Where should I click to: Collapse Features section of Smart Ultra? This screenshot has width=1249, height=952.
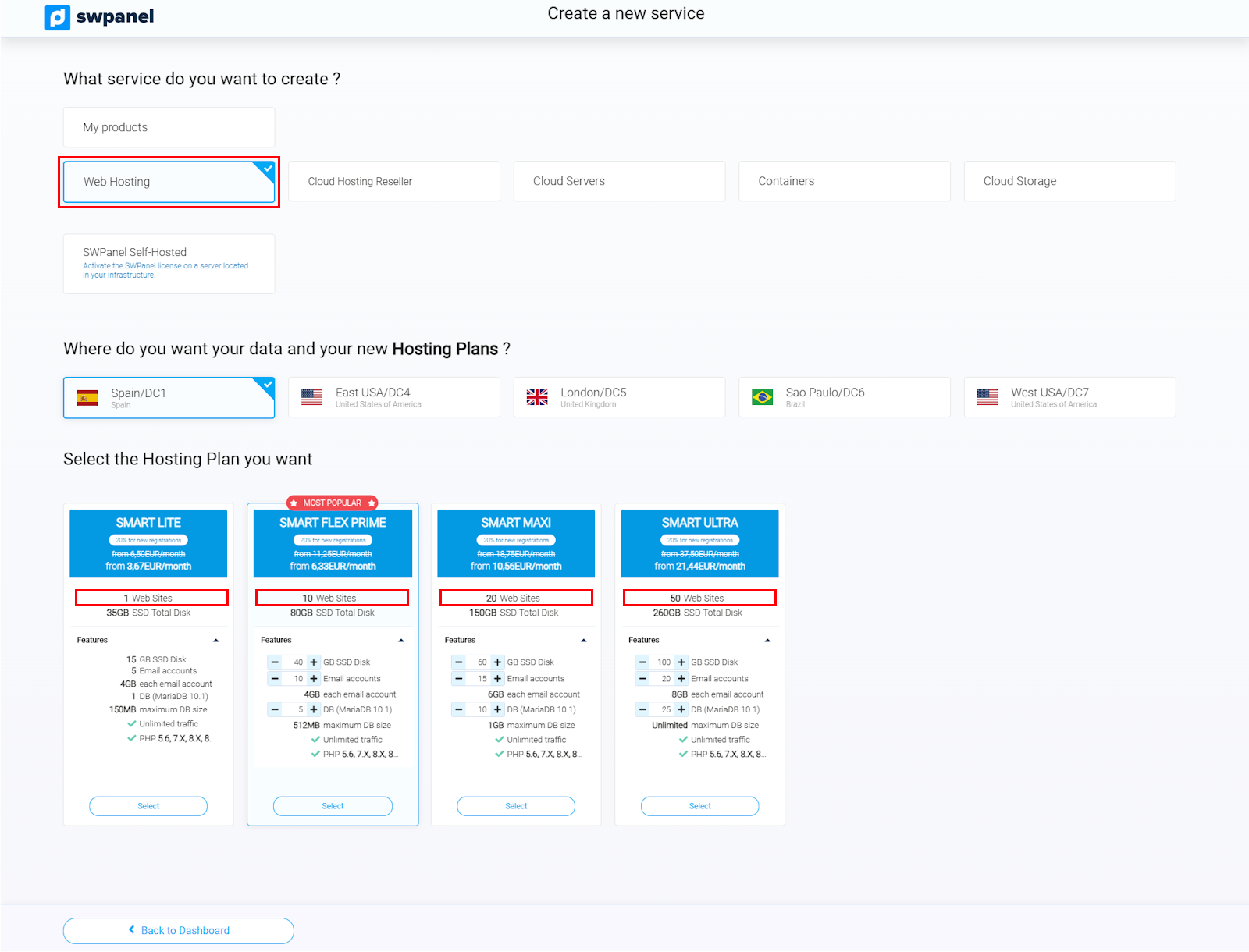767,641
